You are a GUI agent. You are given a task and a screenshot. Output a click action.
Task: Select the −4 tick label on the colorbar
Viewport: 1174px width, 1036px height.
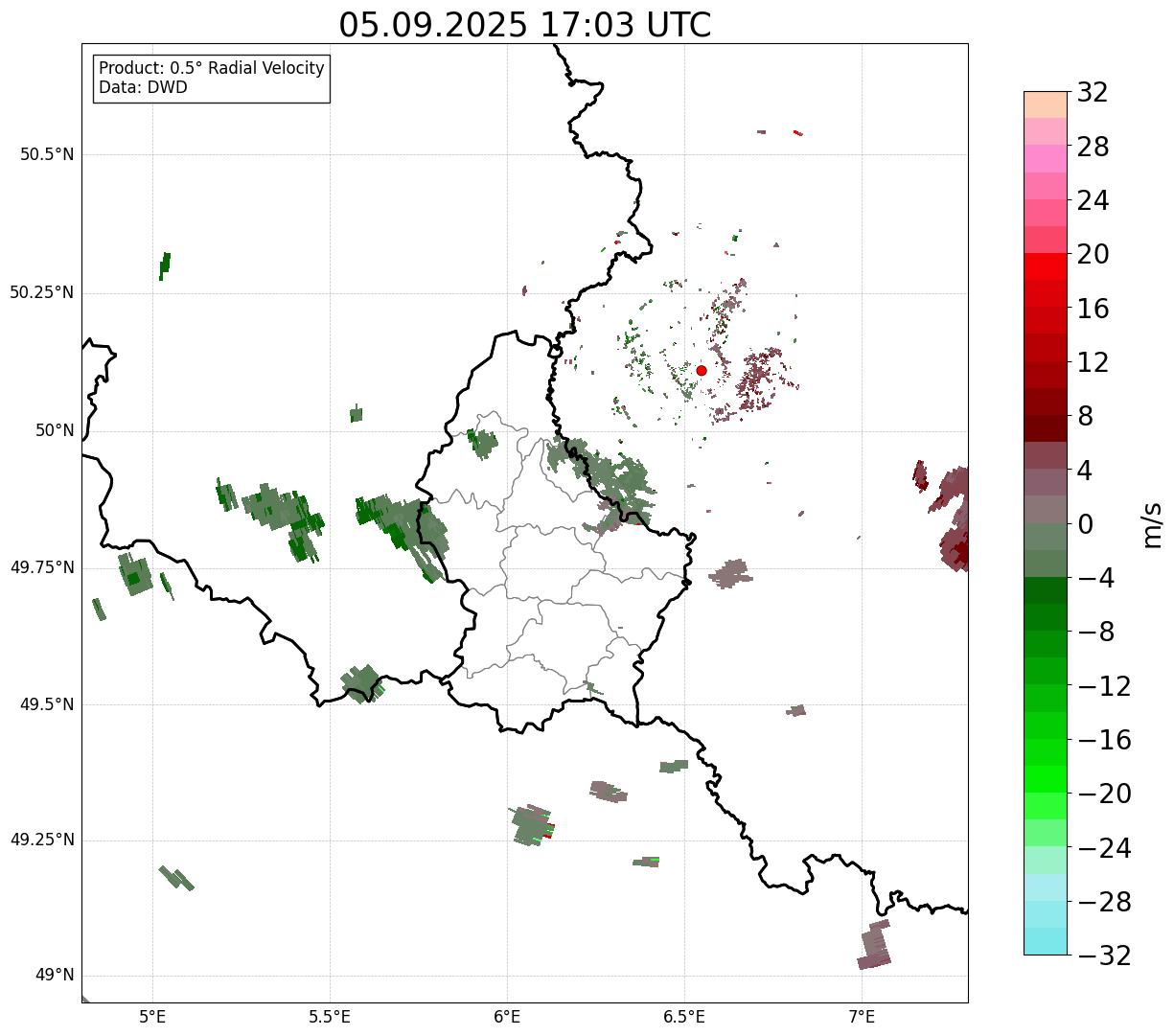pos(1095,579)
